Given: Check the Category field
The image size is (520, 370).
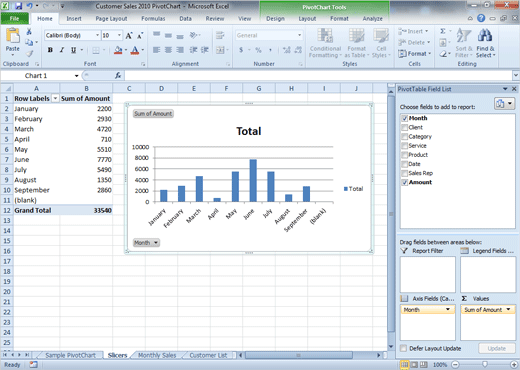Looking at the screenshot, I should [405, 137].
